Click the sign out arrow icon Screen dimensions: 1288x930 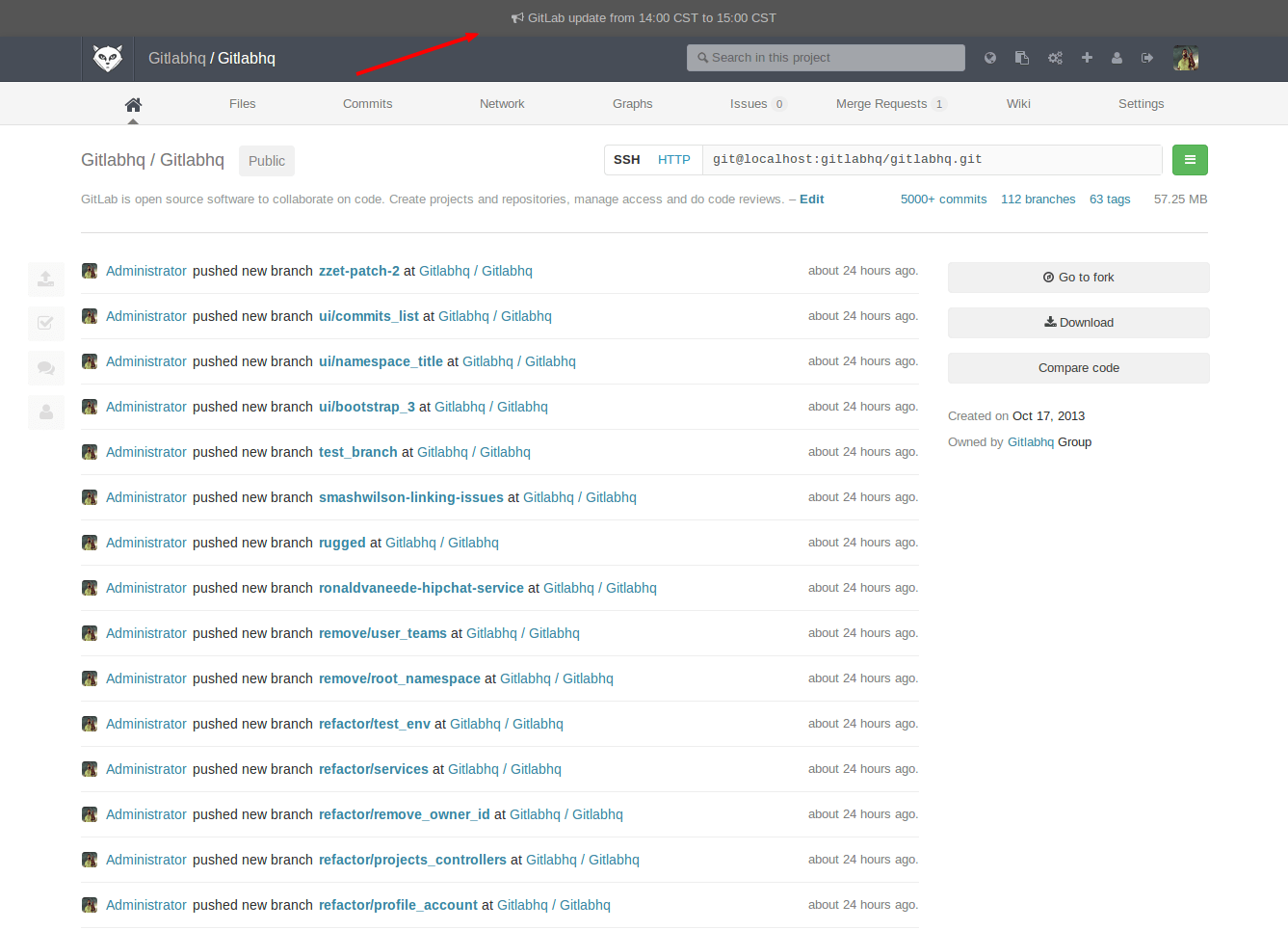tap(1147, 58)
